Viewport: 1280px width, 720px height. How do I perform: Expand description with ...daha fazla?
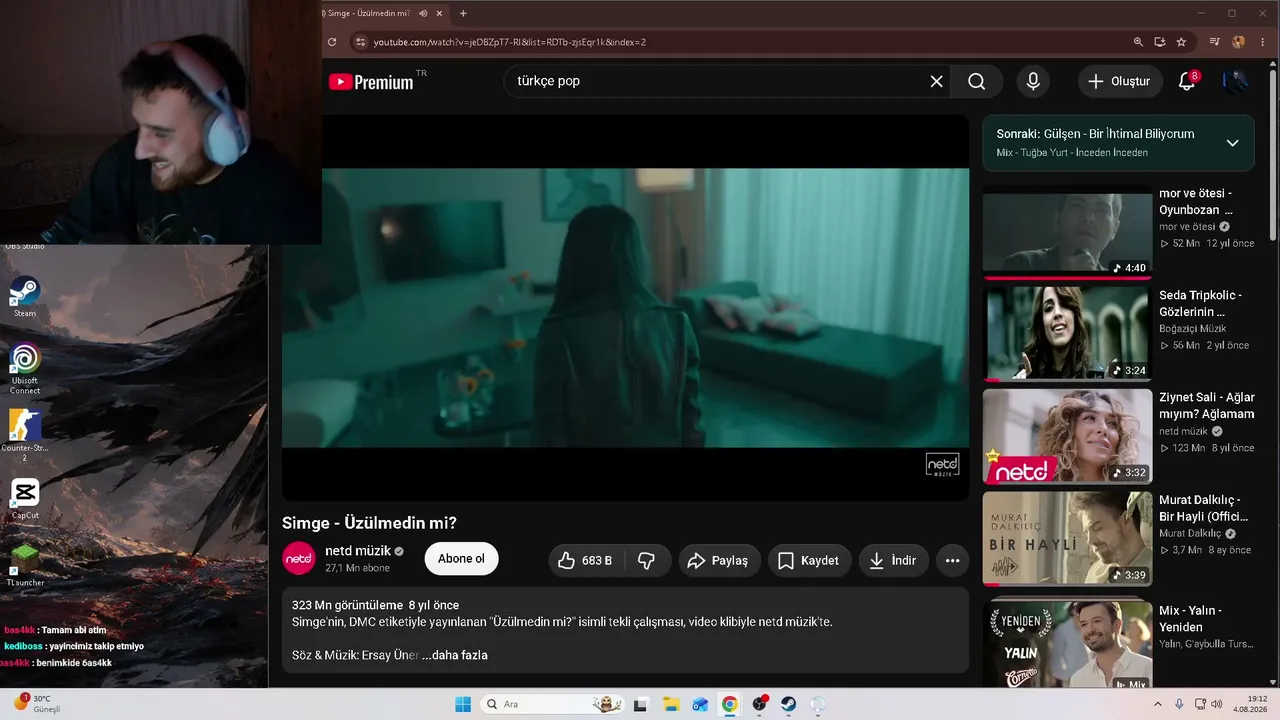[x=454, y=655]
